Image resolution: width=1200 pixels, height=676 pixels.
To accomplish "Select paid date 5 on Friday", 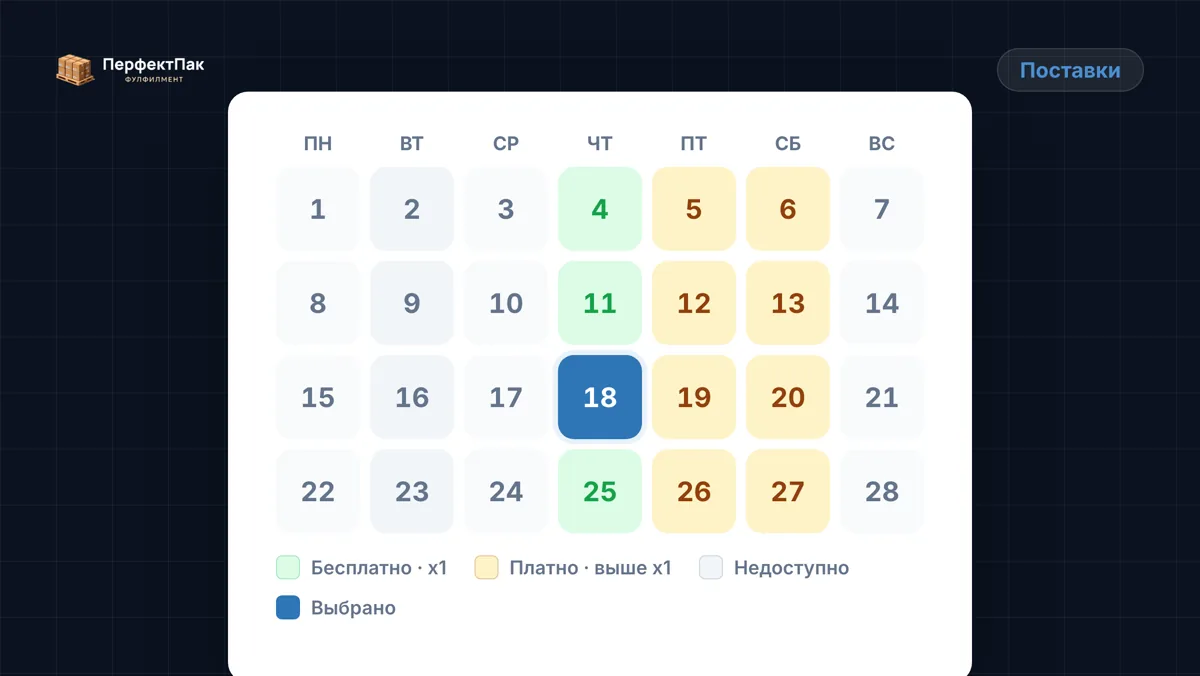I will click(694, 209).
